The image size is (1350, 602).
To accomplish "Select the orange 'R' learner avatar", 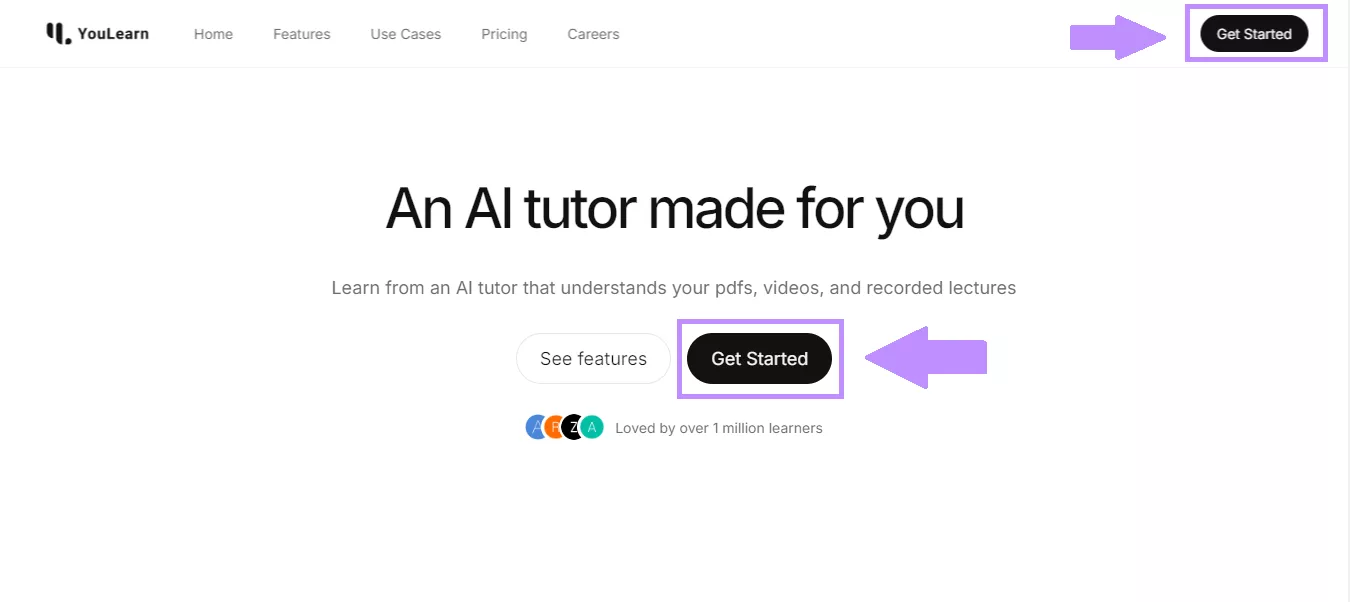I will point(553,427).
